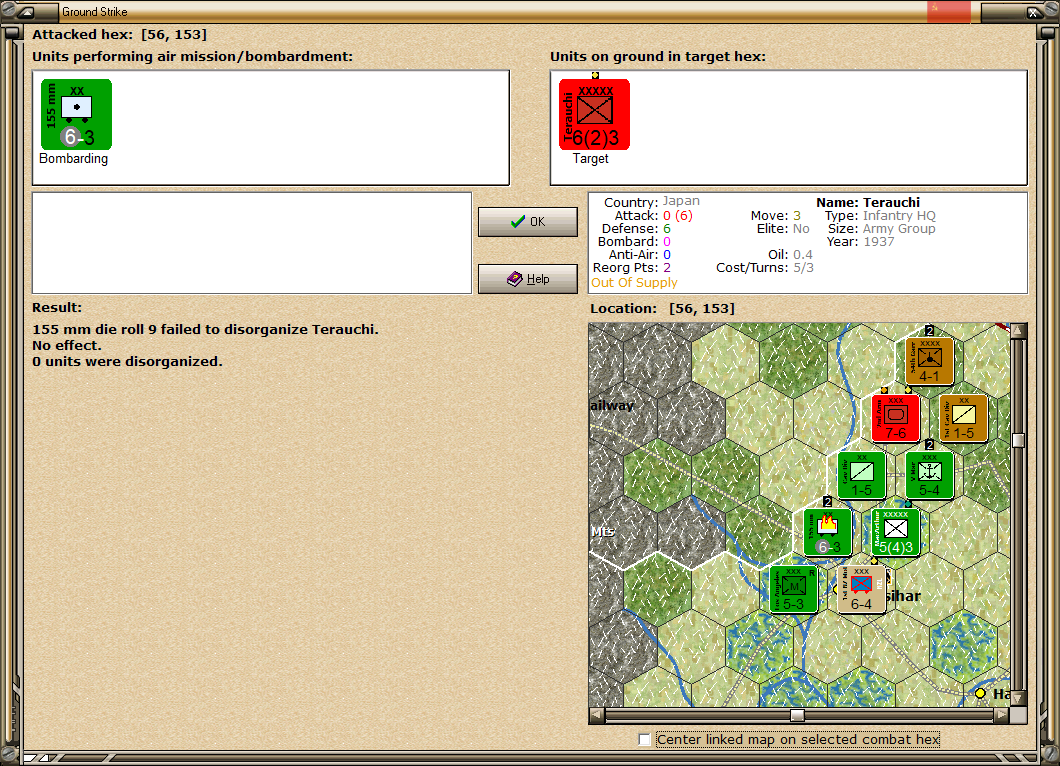Click the MacArthur 5(4)3 HQ unit on map

click(x=895, y=533)
